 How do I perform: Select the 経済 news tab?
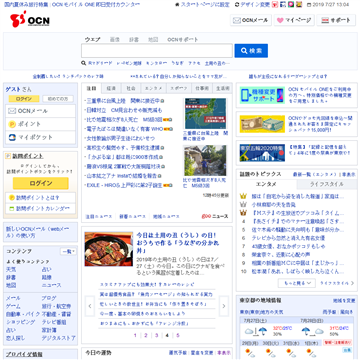click(x=111, y=88)
